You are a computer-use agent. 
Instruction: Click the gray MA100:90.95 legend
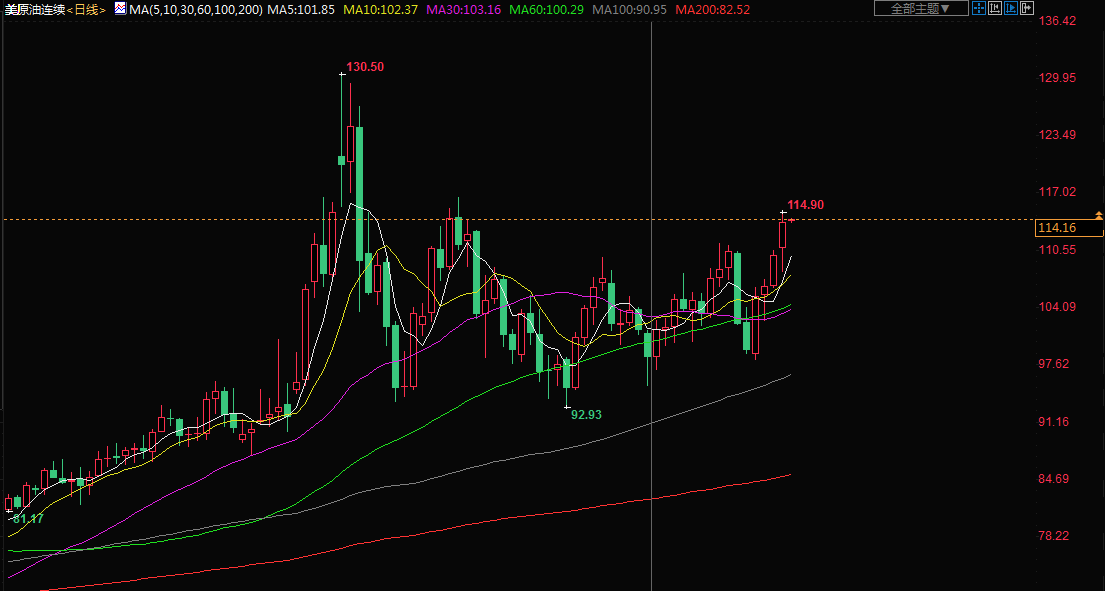(629, 9)
